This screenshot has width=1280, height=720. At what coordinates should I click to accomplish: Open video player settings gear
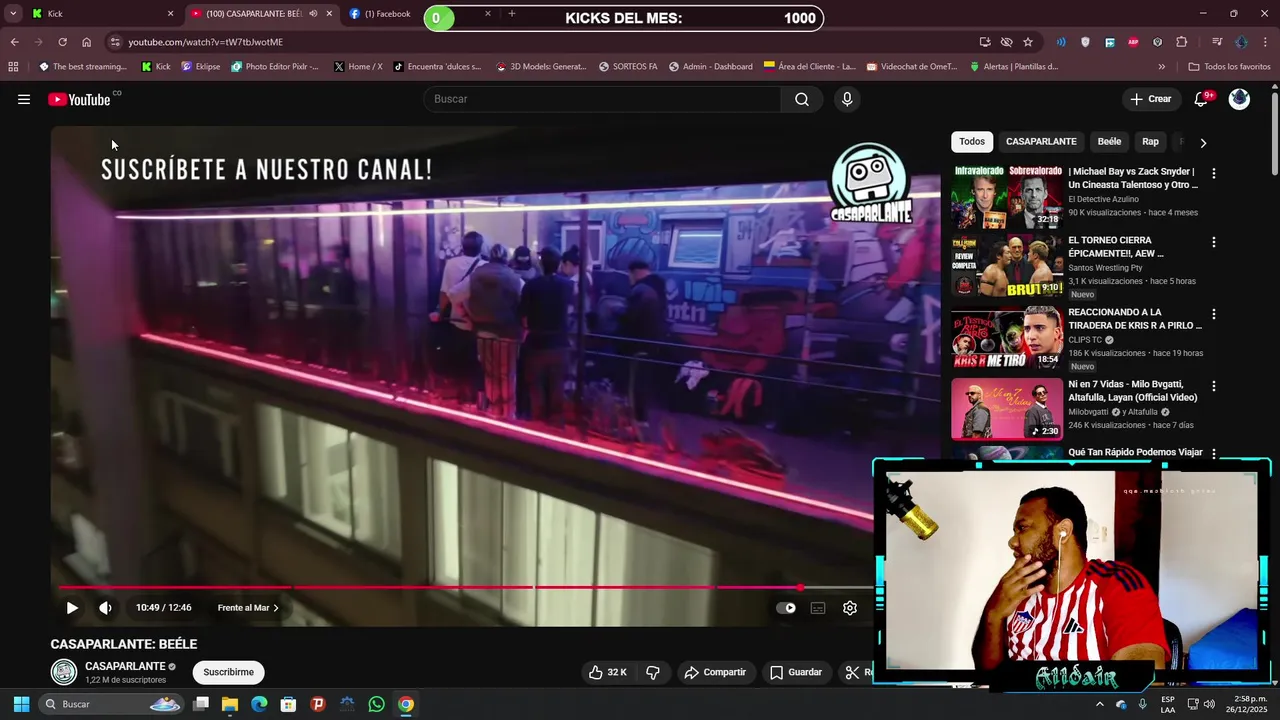tap(850, 608)
